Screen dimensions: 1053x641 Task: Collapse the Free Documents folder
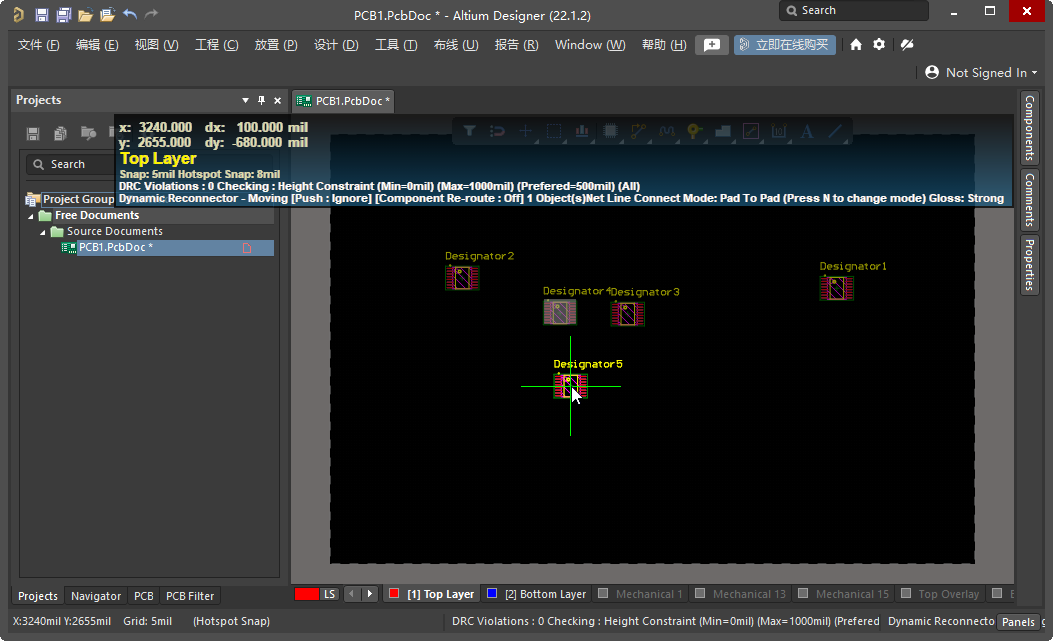click(x=28, y=214)
